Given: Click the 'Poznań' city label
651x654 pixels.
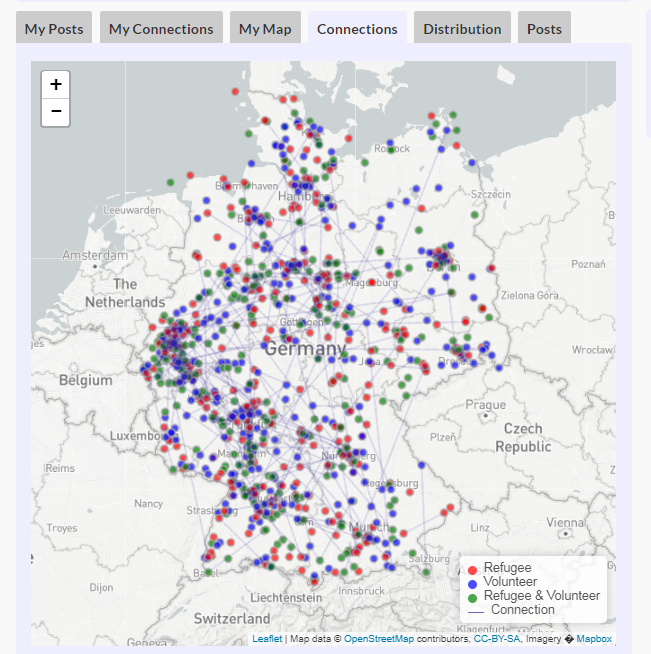Looking at the screenshot, I should tap(588, 264).
